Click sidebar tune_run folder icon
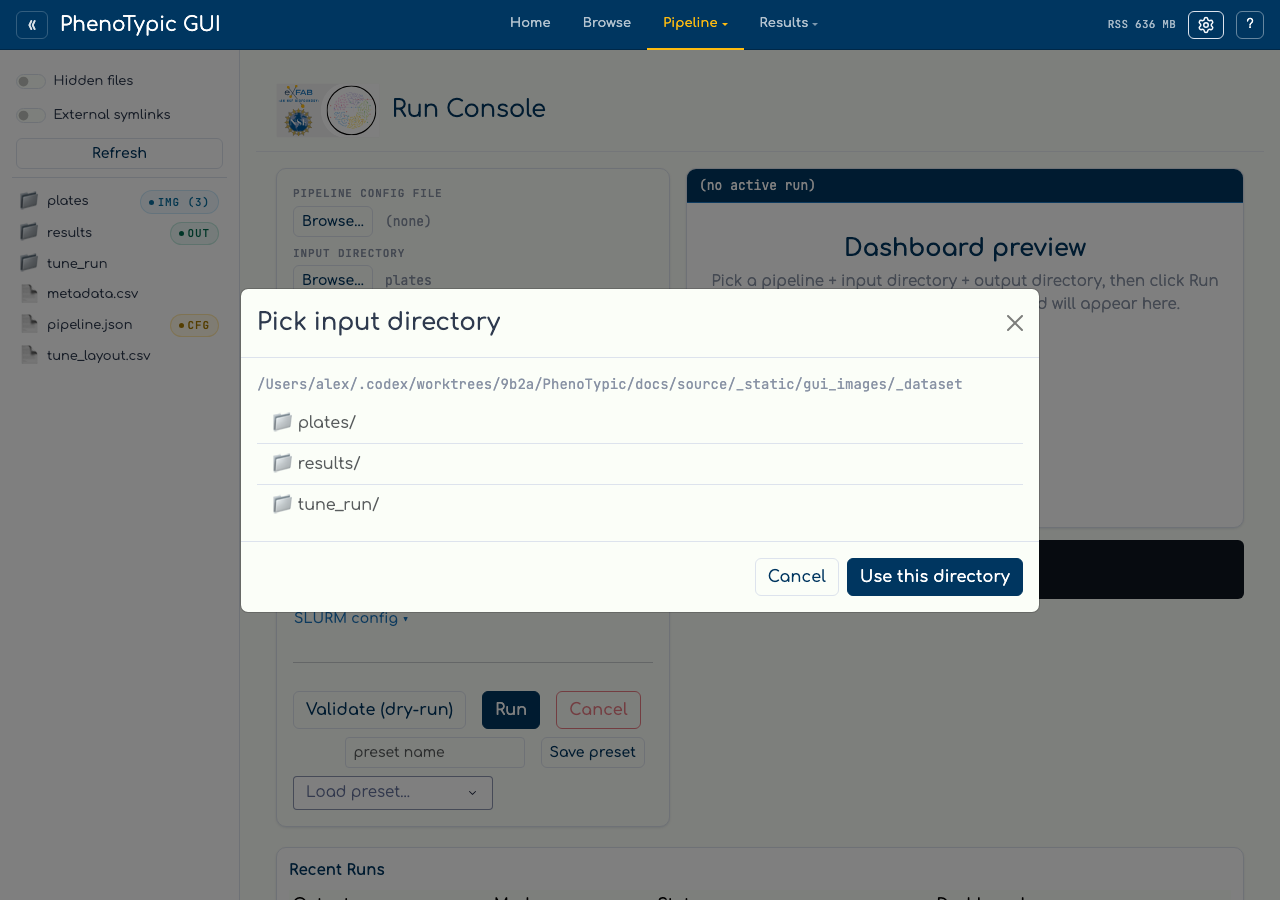Image resolution: width=1280 pixels, height=900 pixels. coord(29,263)
